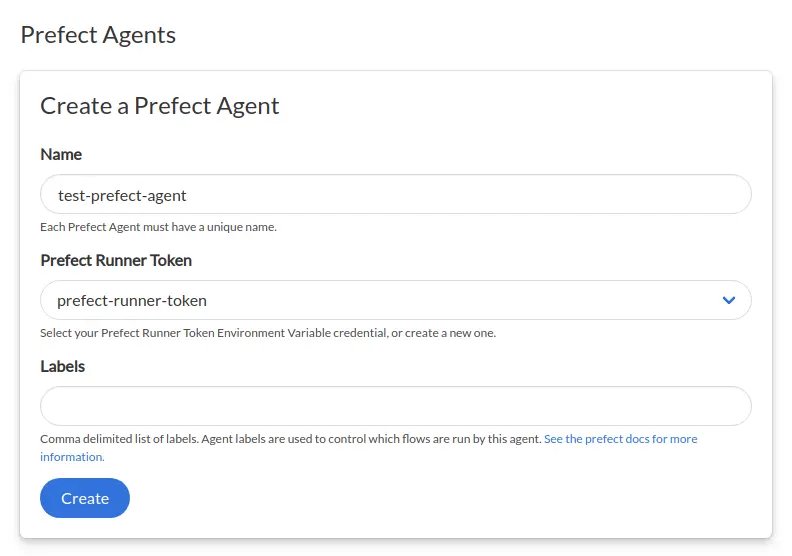Screen dimensions: 792x556
Task: Click the 'Agent labels are used' sentence
Action: 370,439
